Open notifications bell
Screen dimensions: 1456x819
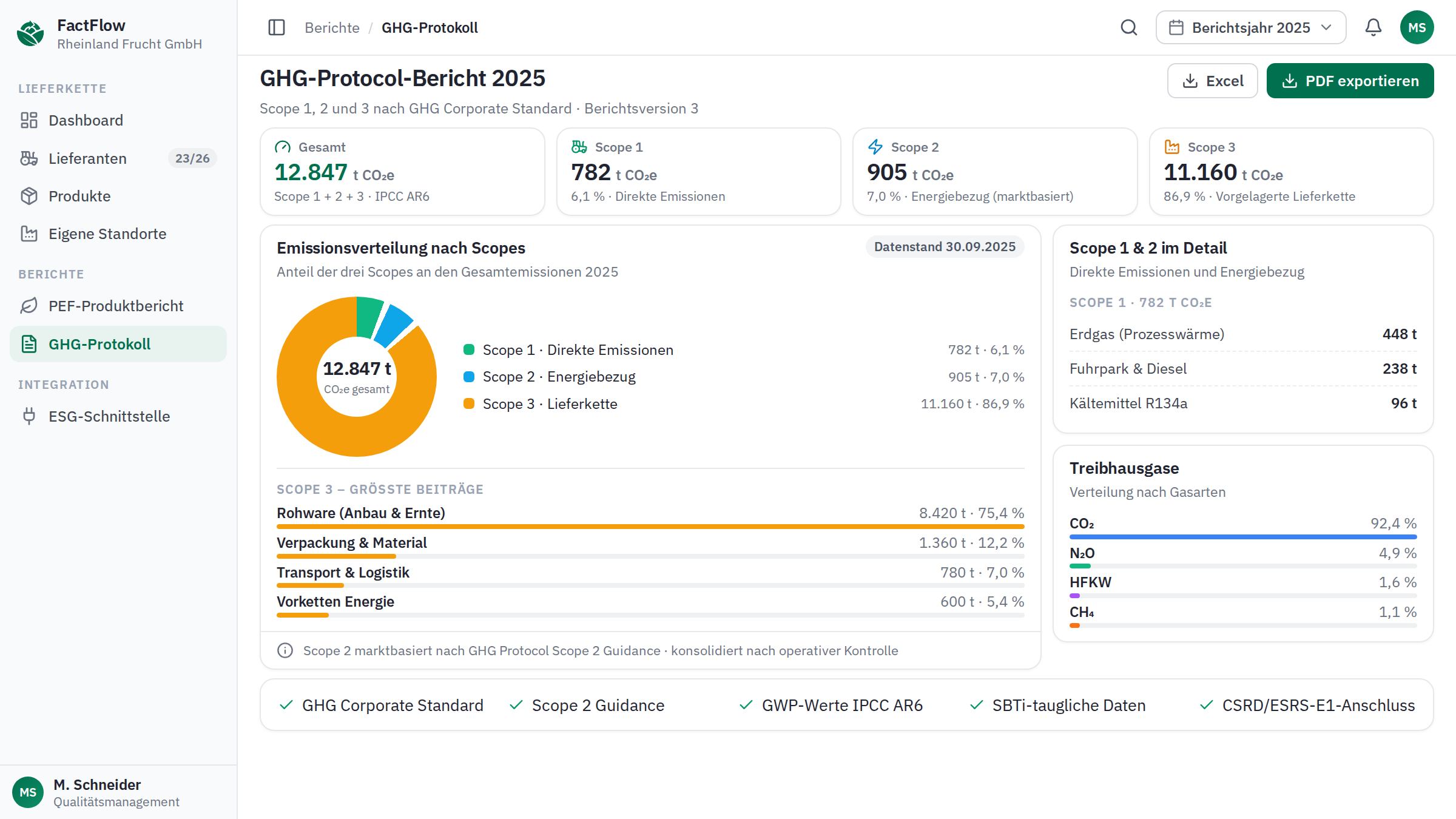pos(1373,27)
